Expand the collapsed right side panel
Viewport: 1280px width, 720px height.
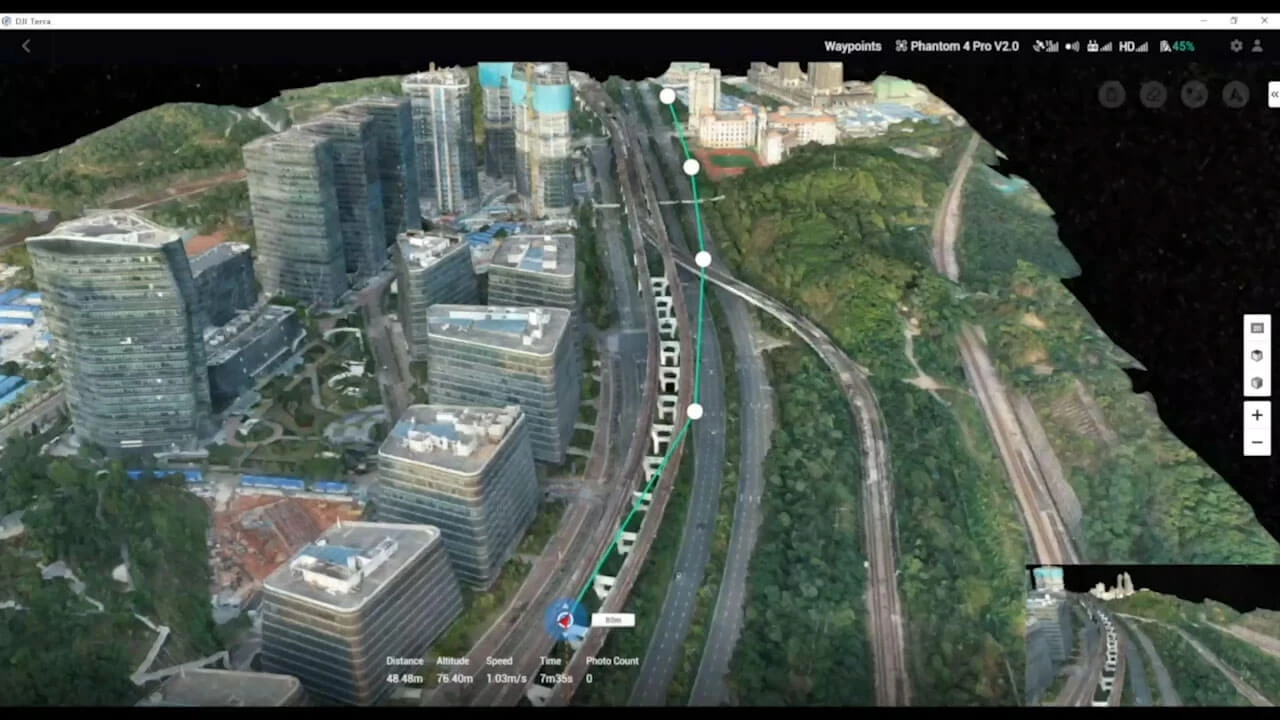1274,94
